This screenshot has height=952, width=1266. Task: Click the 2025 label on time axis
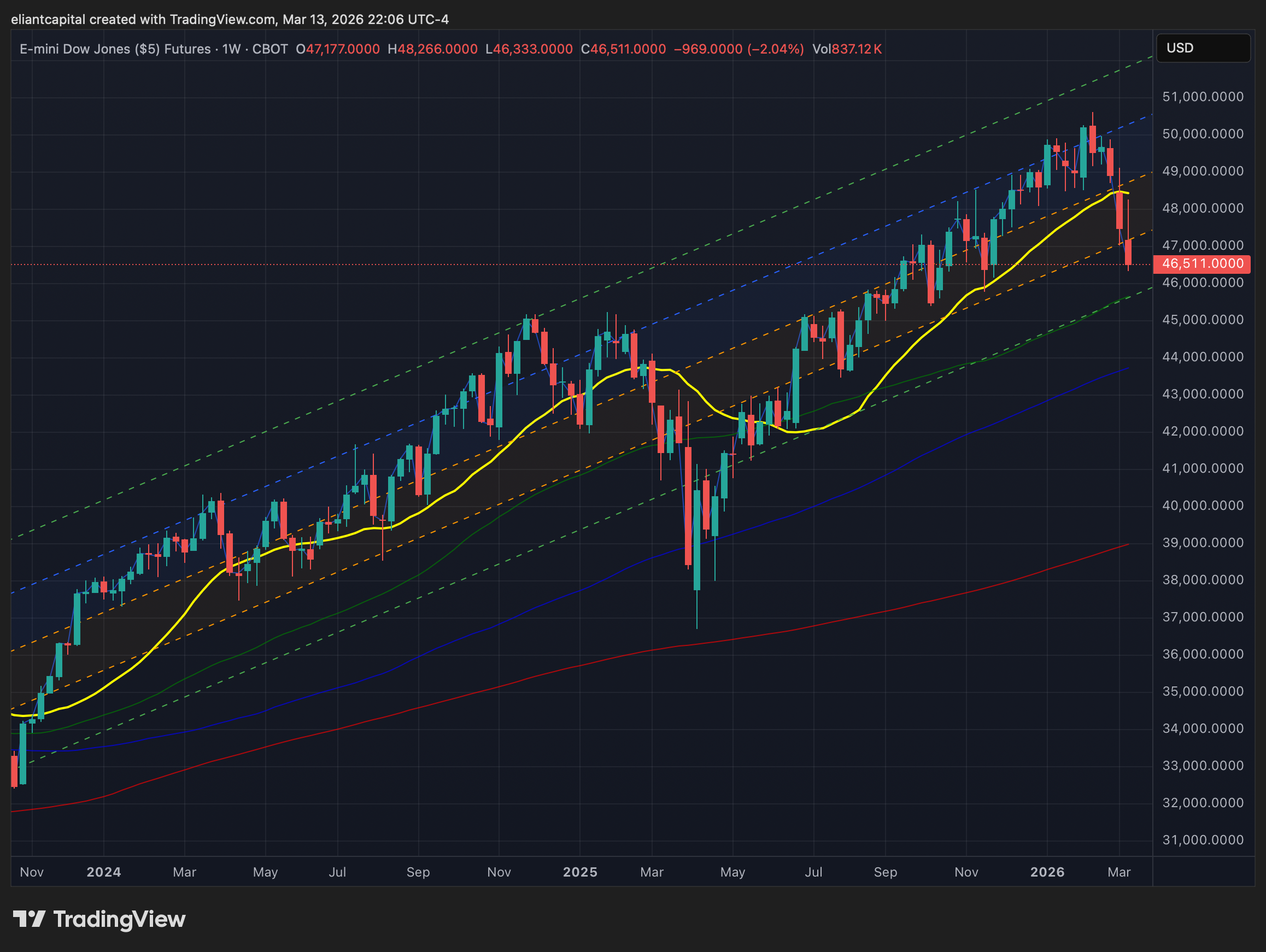click(580, 872)
